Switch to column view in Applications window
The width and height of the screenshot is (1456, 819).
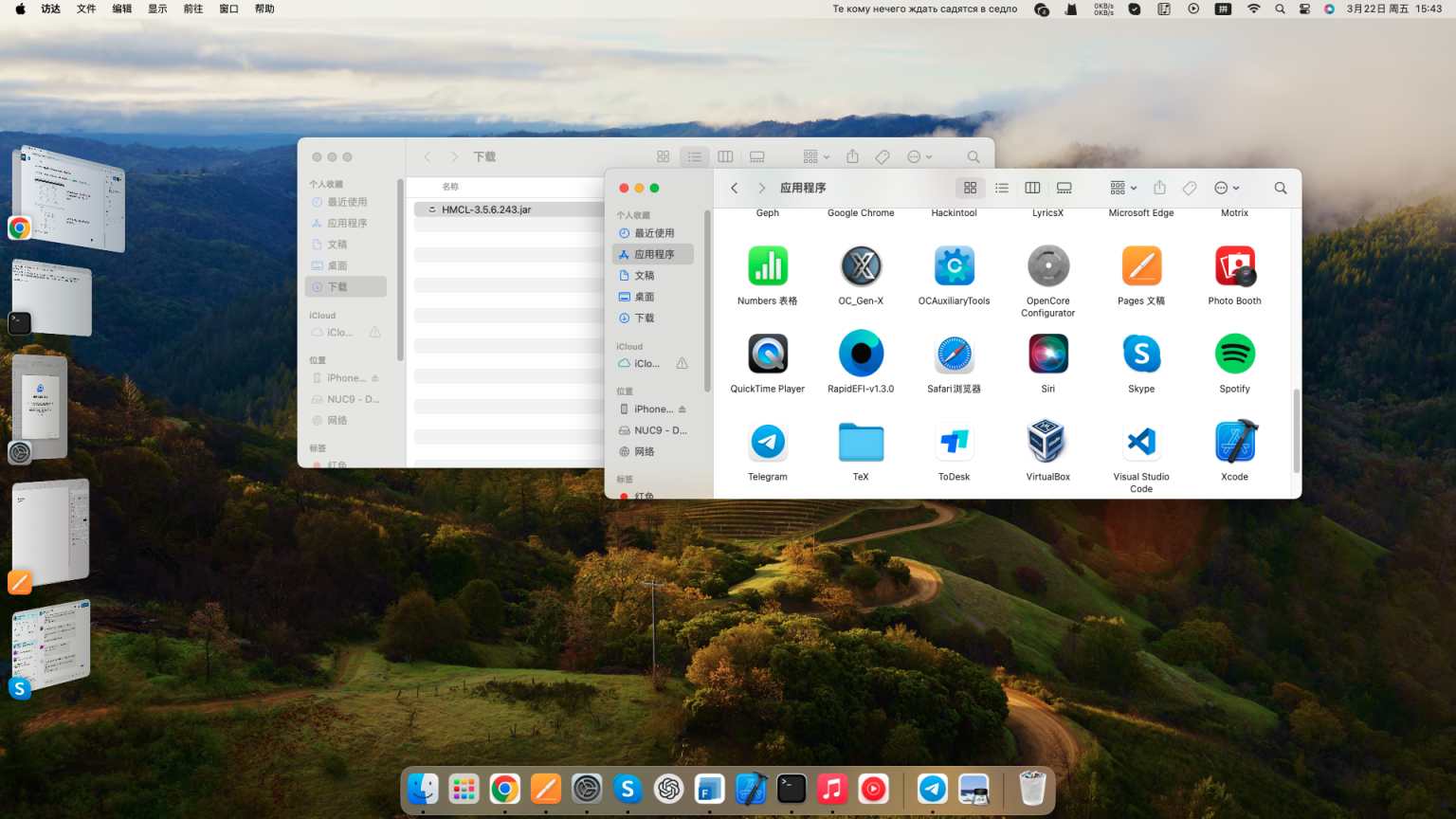tap(1032, 188)
